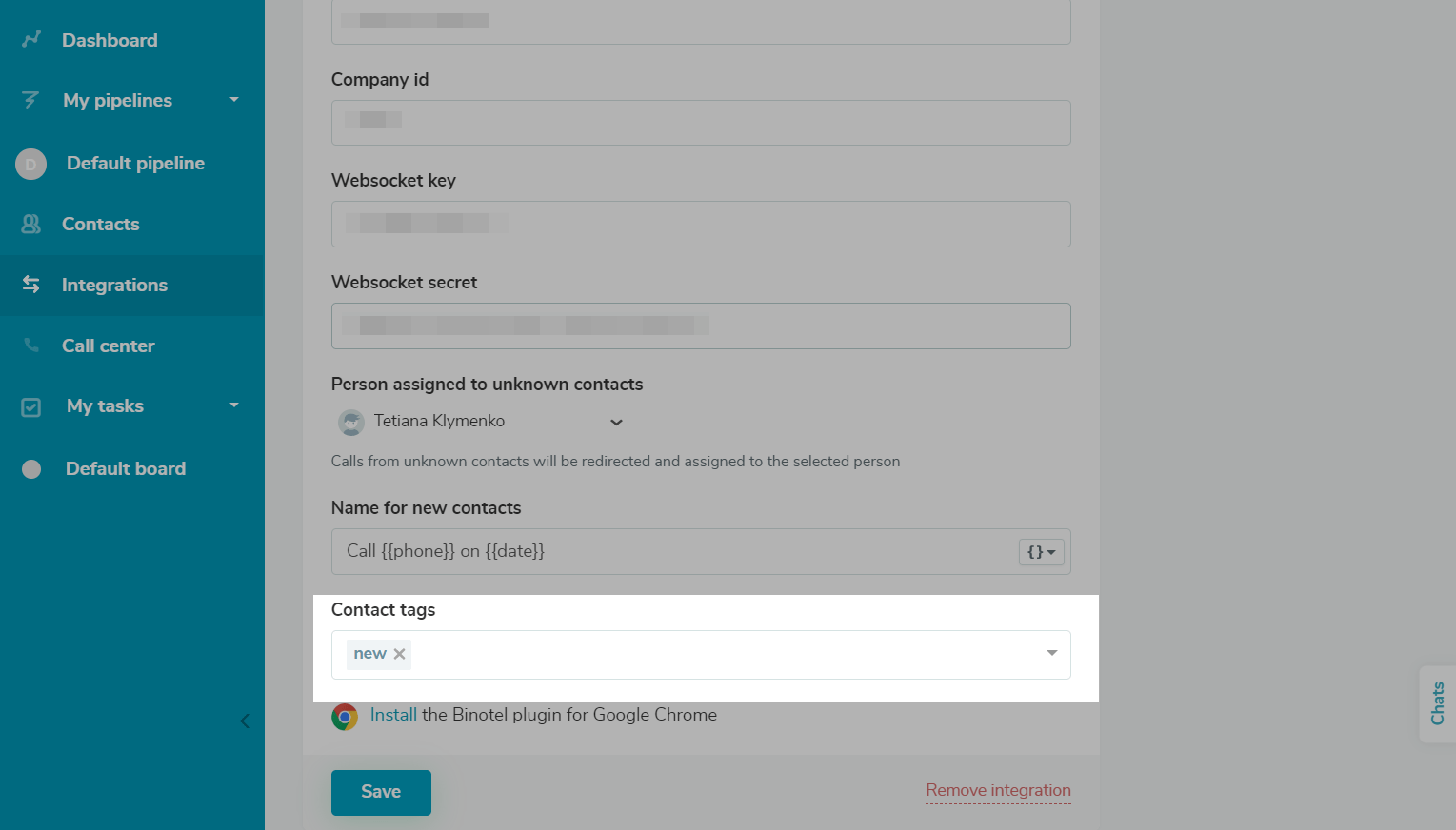Click the Contacts people icon

click(30, 224)
